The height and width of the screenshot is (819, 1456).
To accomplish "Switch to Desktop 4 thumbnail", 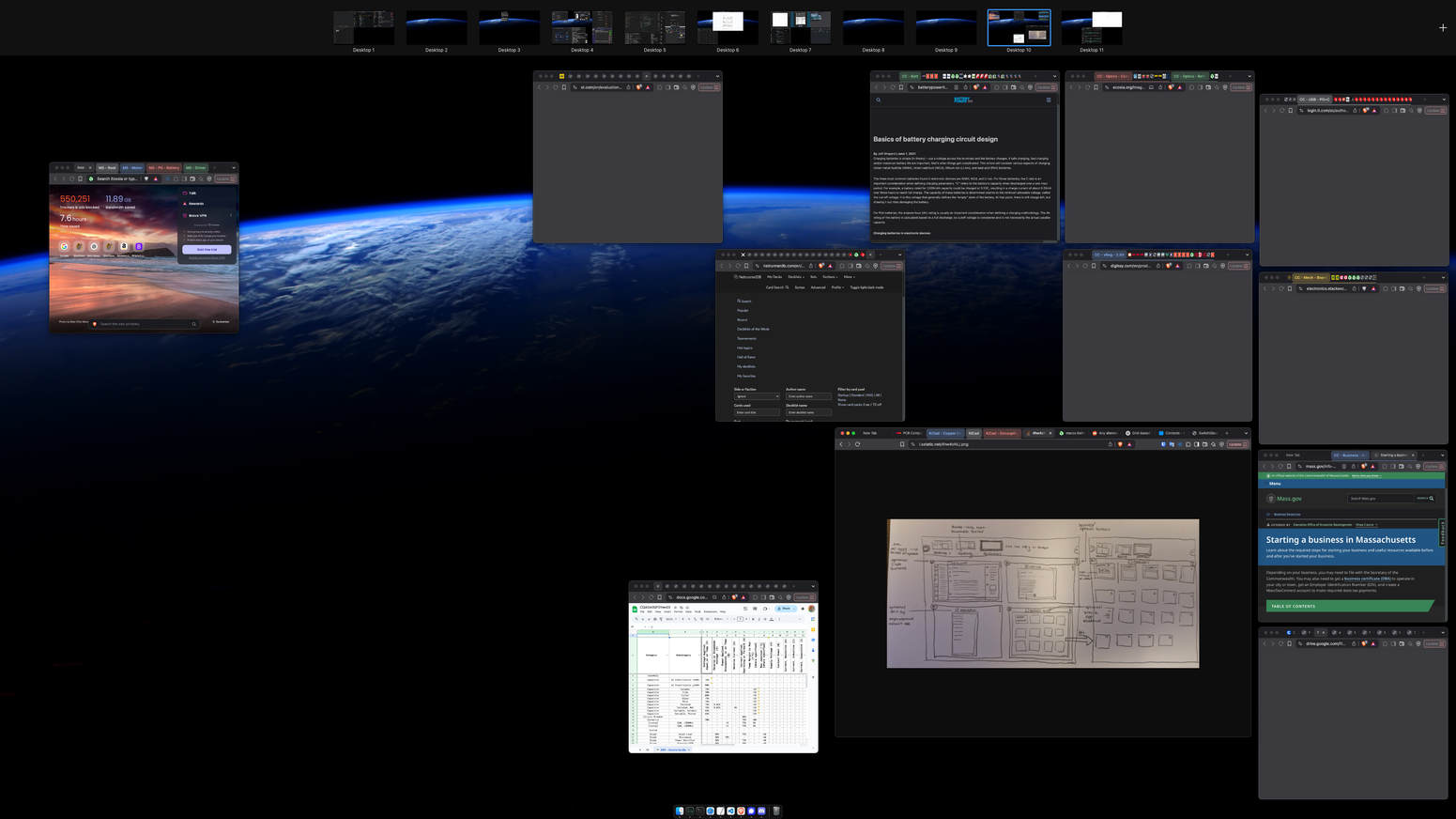I will click(x=582, y=27).
